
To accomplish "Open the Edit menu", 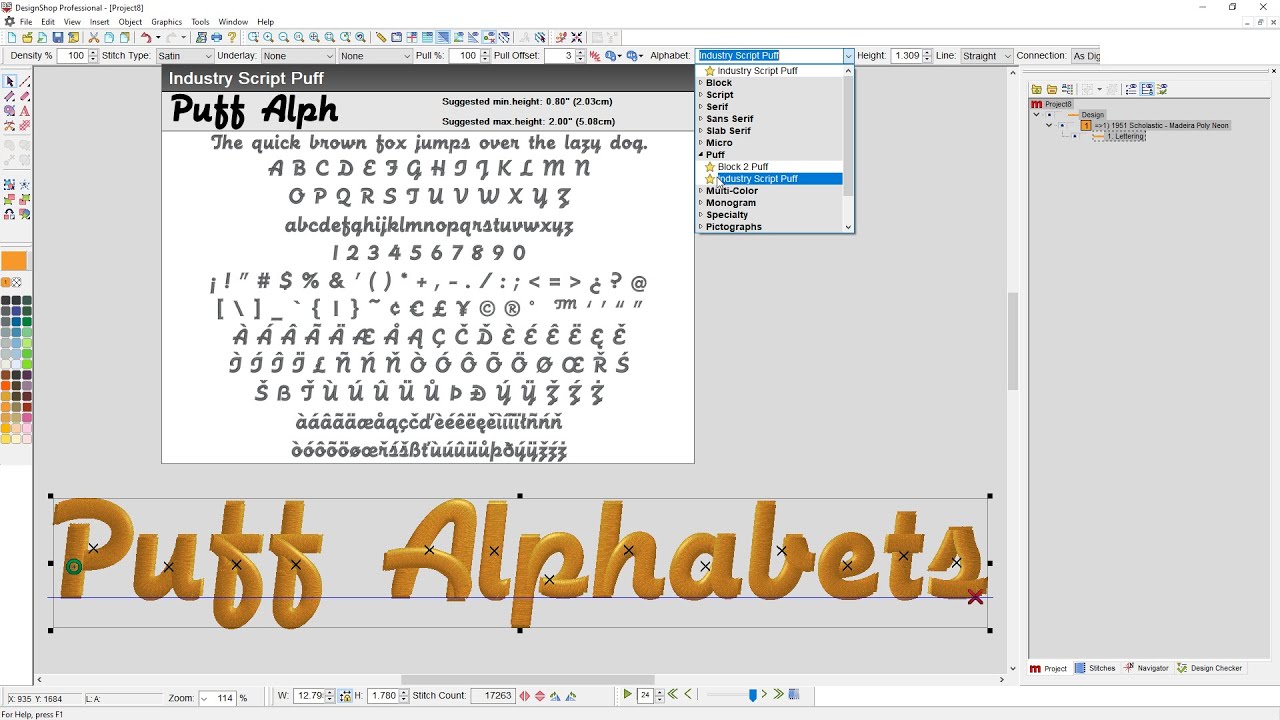I will (x=48, y=22).
